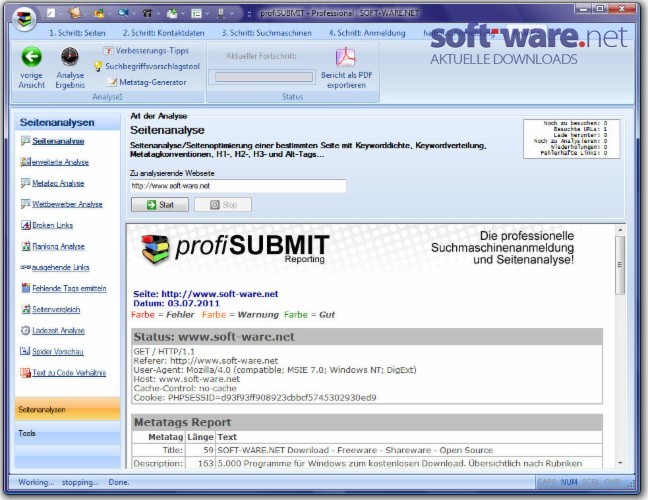The image size is (648, 500).
Task: Open the Ranking Analyse sidebar link
Action: pos(58,246)
